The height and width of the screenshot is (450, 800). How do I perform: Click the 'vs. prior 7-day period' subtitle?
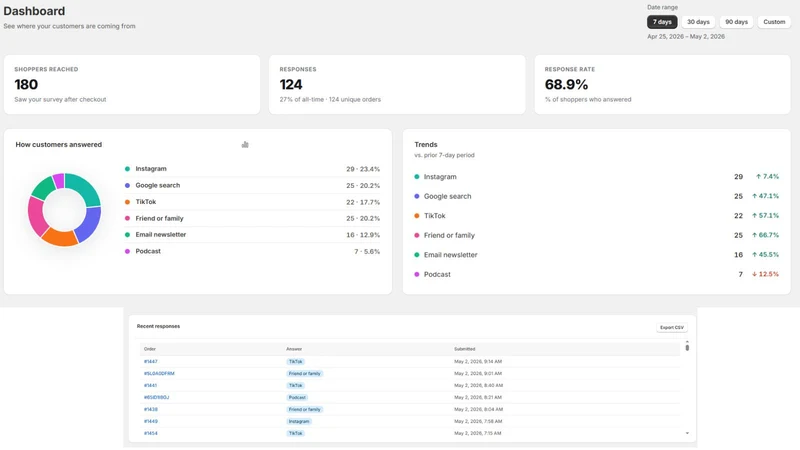(x=444, y=155)
